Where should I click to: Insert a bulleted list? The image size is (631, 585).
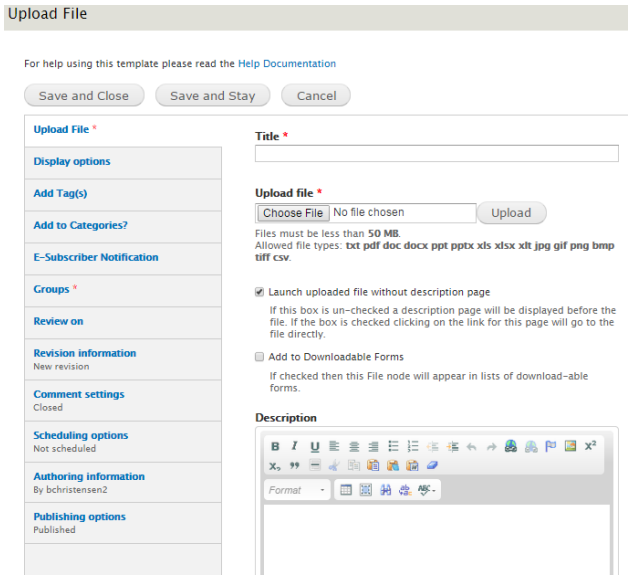[x=393, y=446]
